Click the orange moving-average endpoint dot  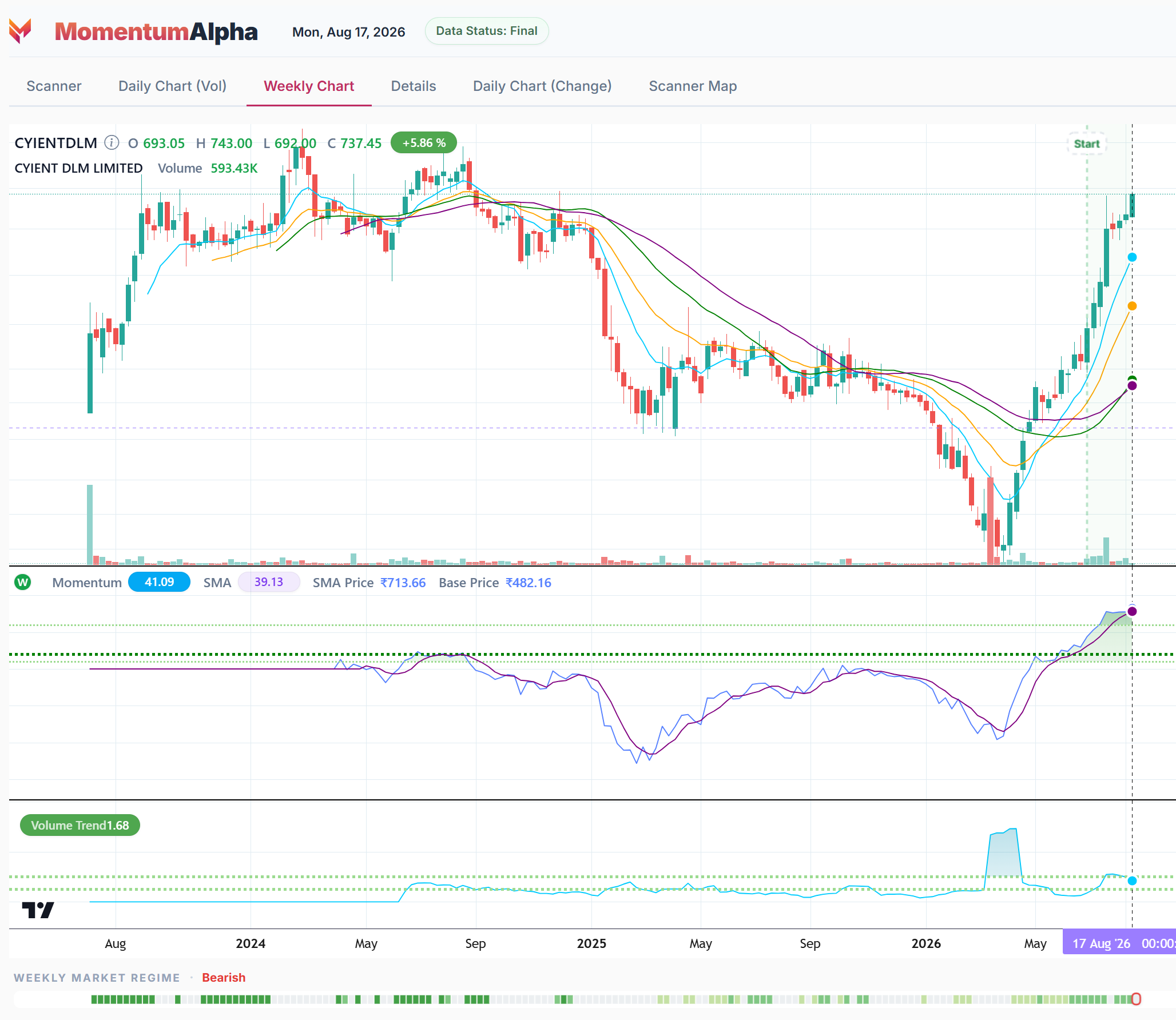tap(1132, 306)
